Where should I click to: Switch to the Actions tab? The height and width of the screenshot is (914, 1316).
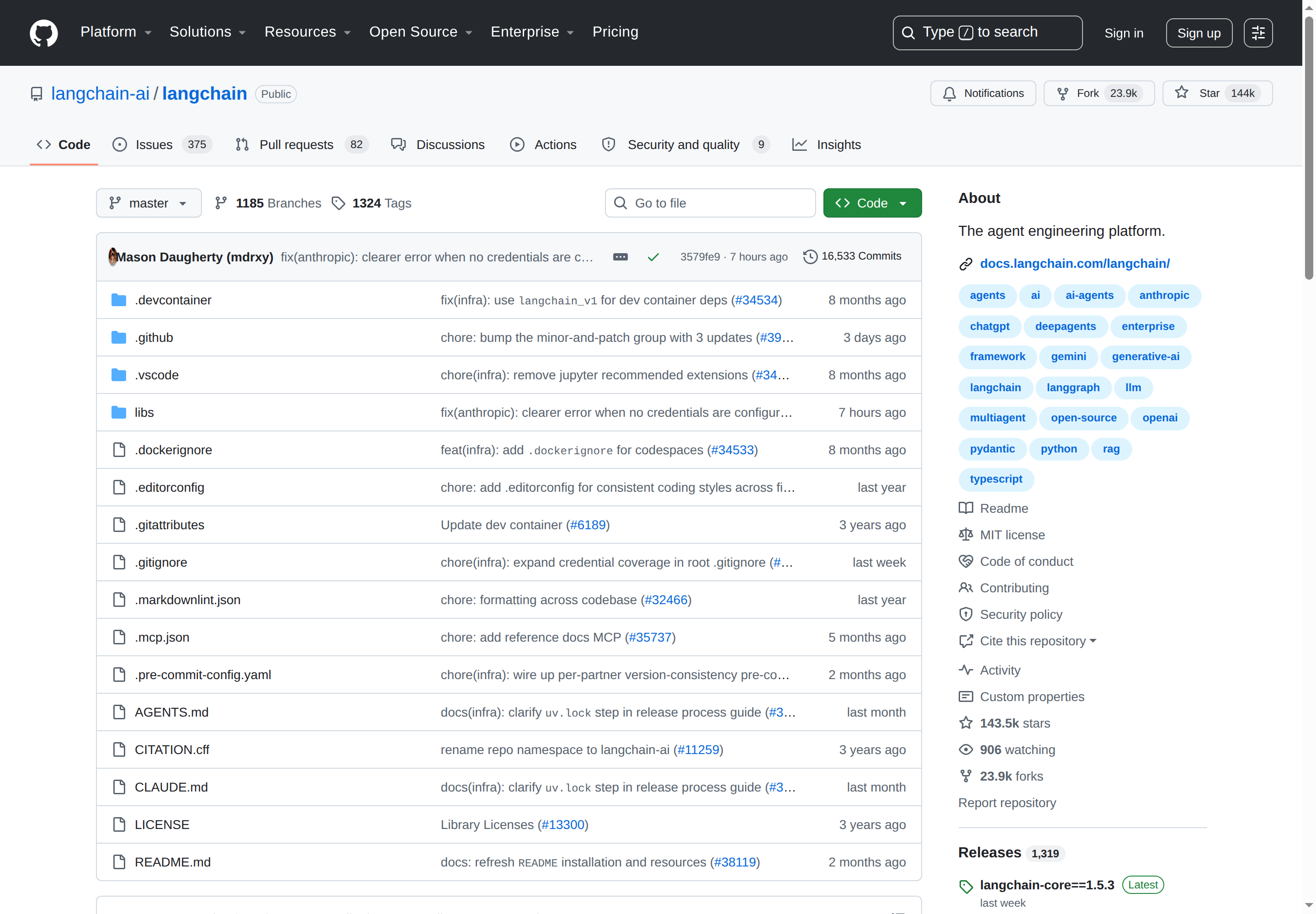pos(543,145)
